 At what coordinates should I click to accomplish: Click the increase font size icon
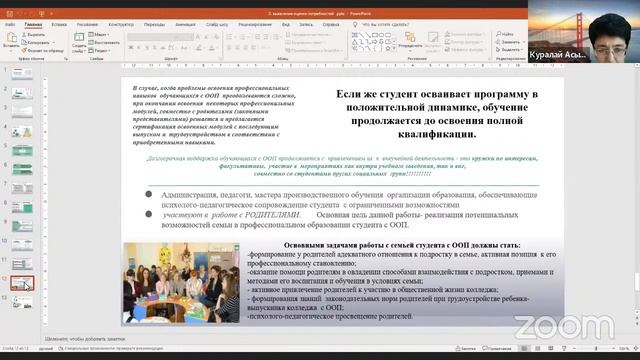198,37
